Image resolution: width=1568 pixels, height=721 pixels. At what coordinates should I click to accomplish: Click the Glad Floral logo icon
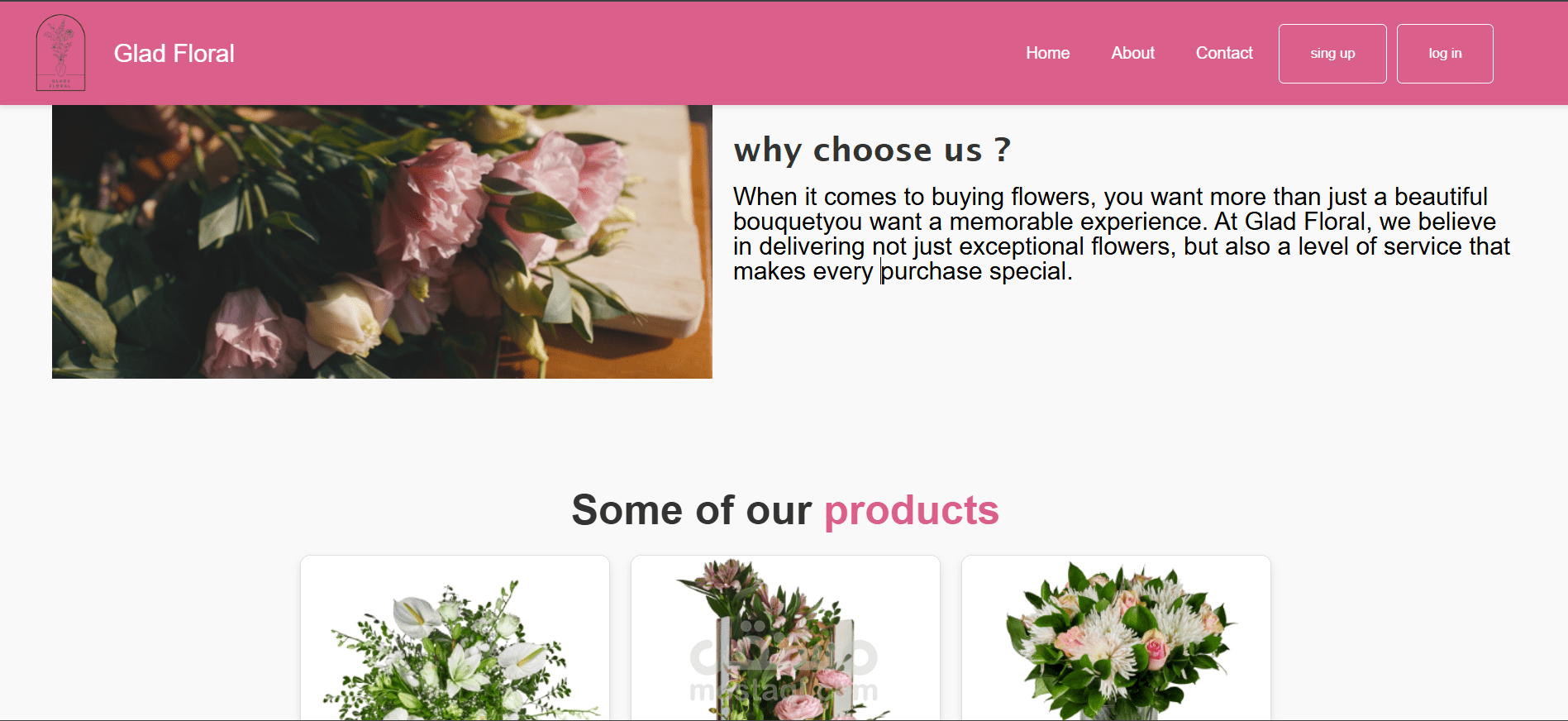tap(60, 53)
